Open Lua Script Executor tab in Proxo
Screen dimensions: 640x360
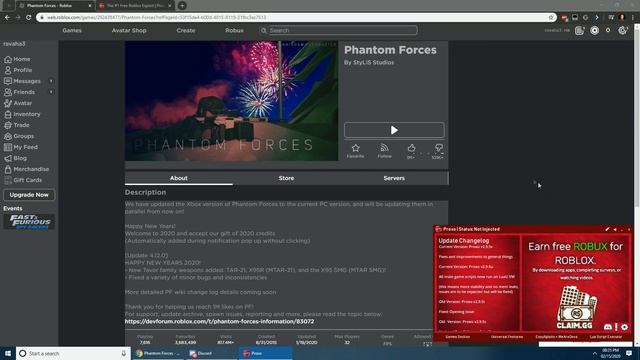(x=606, y=337)
